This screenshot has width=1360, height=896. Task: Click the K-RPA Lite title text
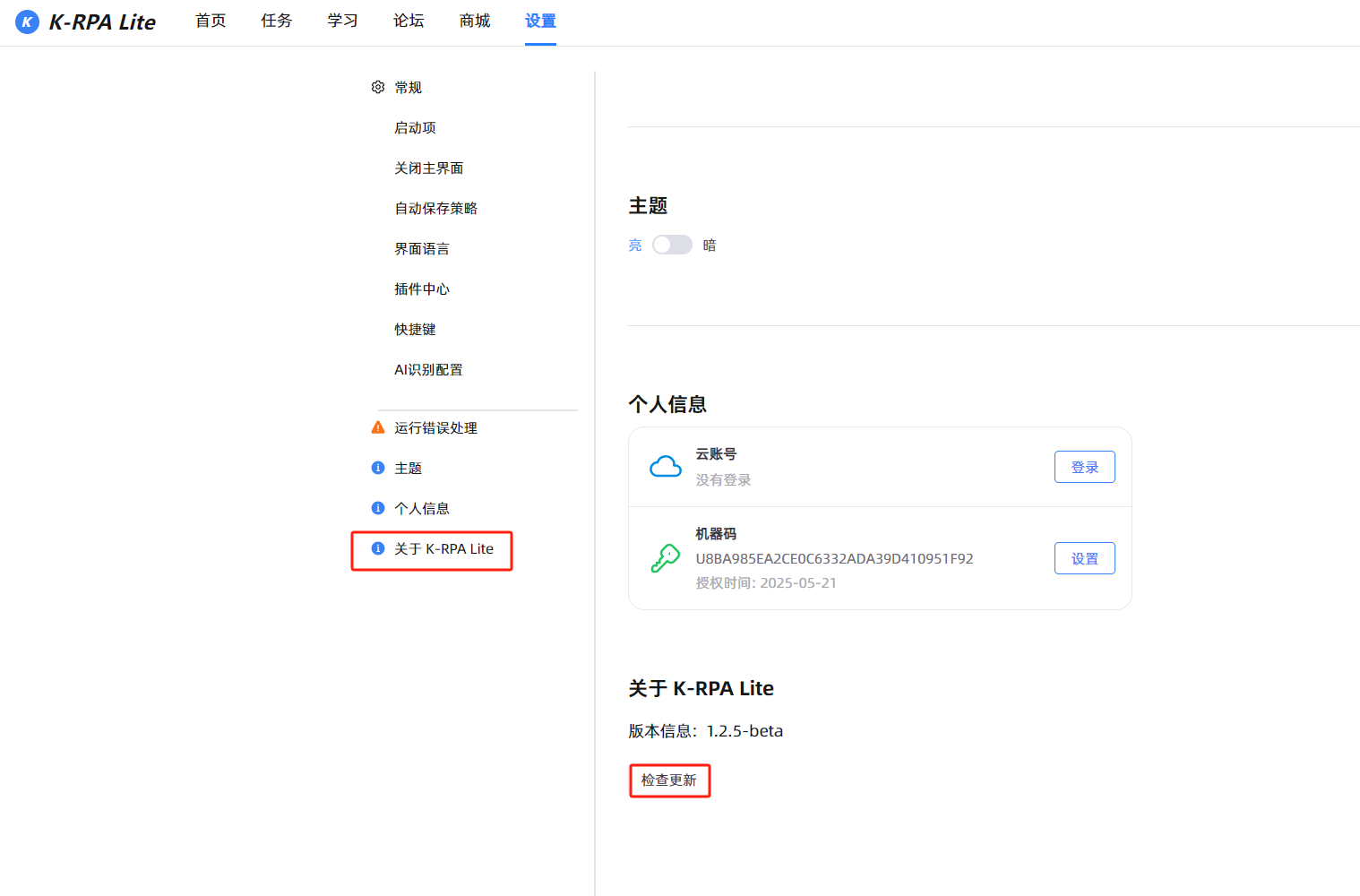coord(102,22)
